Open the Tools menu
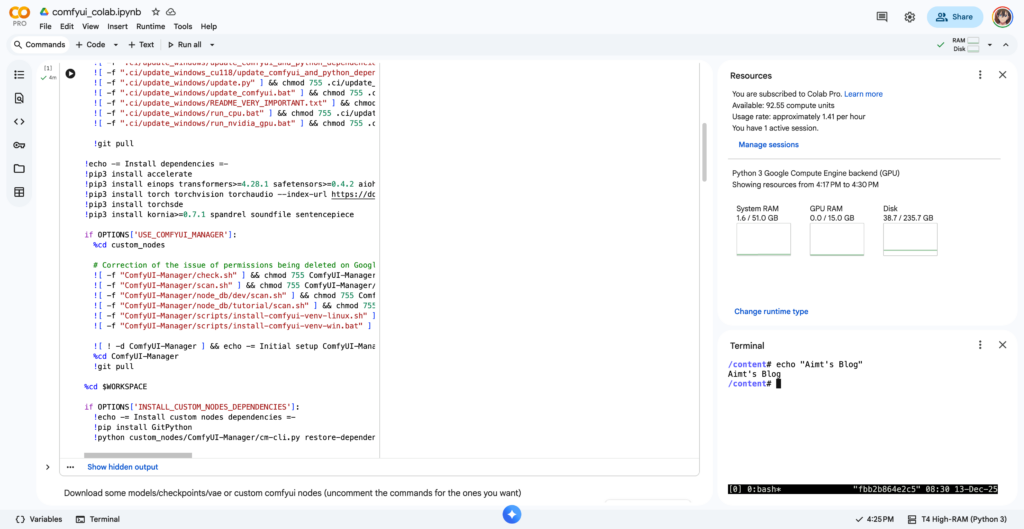 183,26
